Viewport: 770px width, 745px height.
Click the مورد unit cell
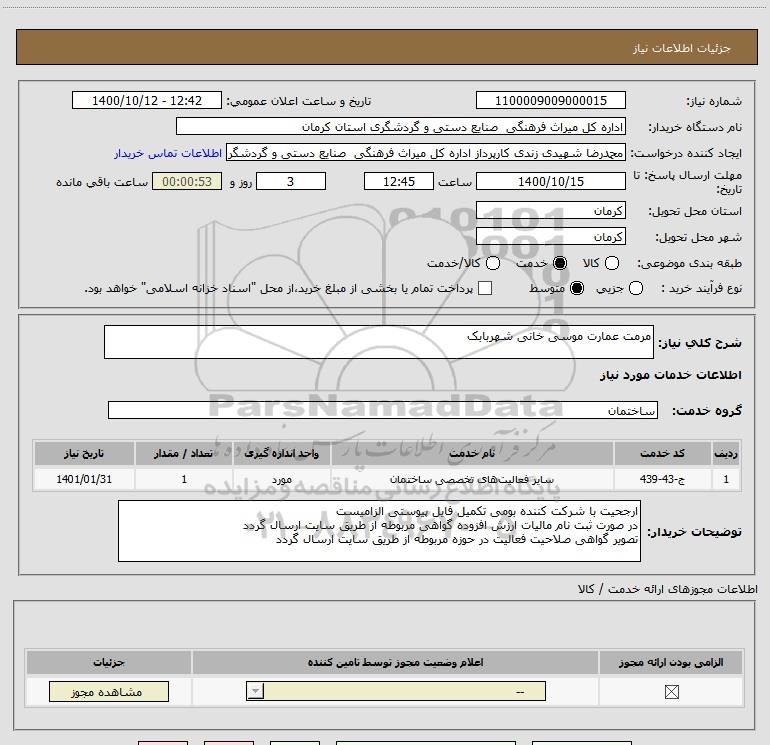(281, 479)
